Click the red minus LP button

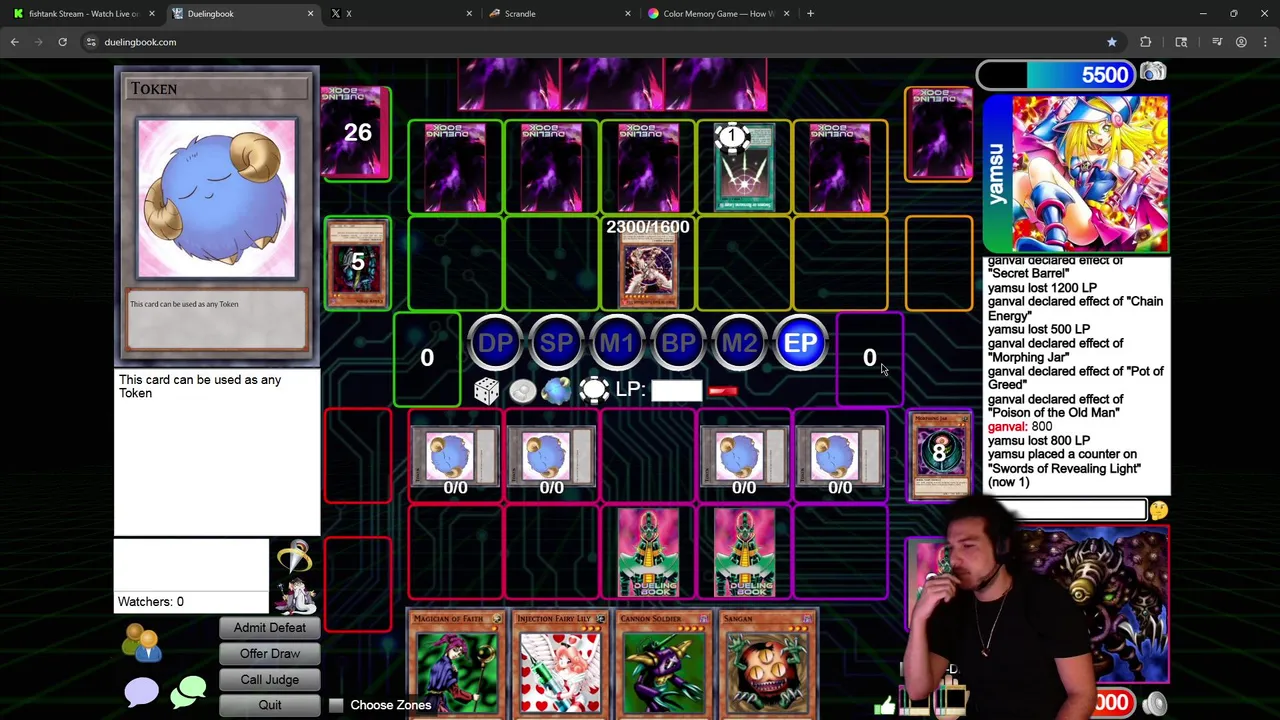[722, 391]
